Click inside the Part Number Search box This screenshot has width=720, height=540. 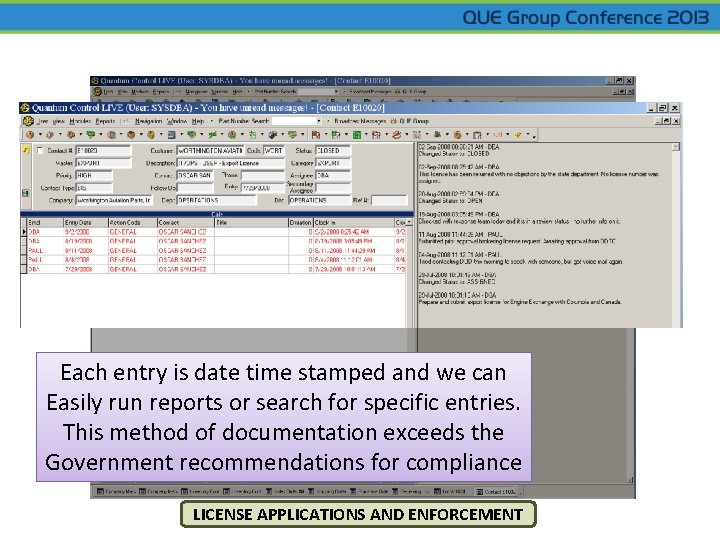[x=293, y=121]
